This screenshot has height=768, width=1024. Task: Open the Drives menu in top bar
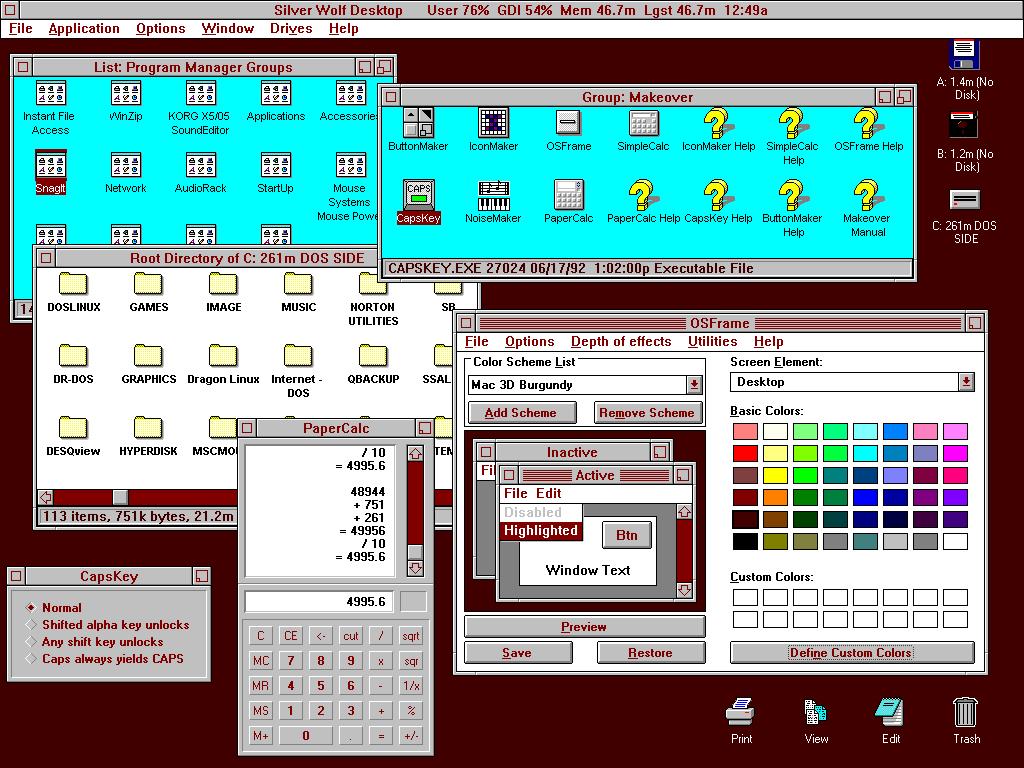[x=291, y=29]
